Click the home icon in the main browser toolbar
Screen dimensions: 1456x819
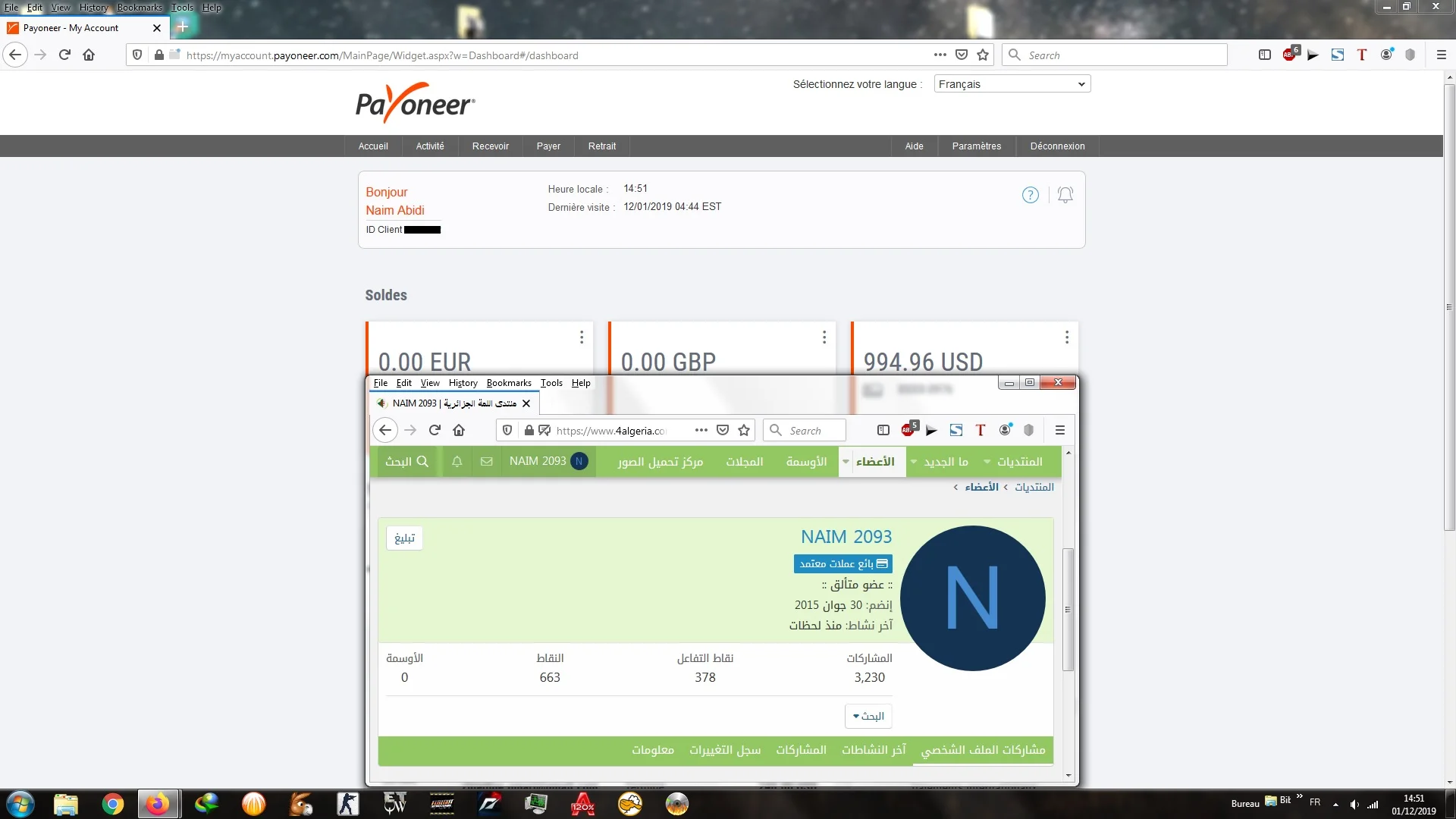89,55
